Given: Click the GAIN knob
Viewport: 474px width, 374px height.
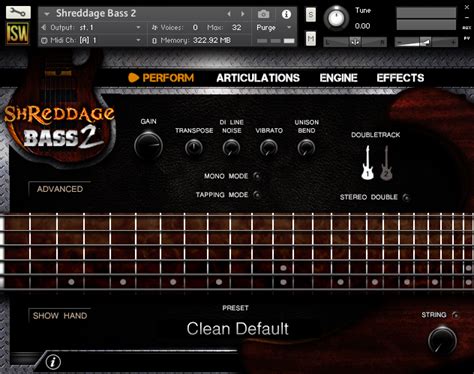Looking at the screenshot, I should coord(148,146).
